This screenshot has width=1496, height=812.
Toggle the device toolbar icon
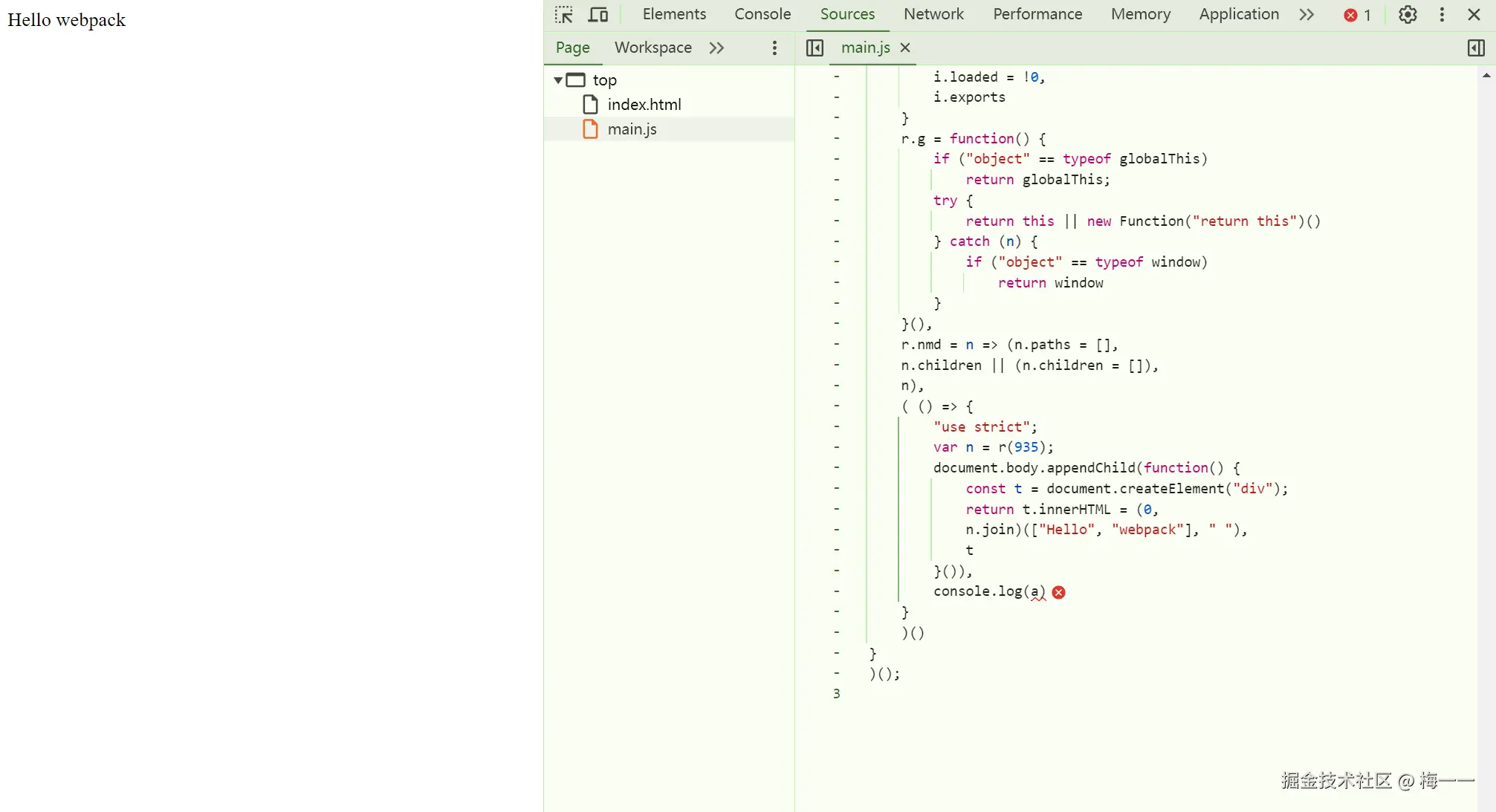point(598,15)
